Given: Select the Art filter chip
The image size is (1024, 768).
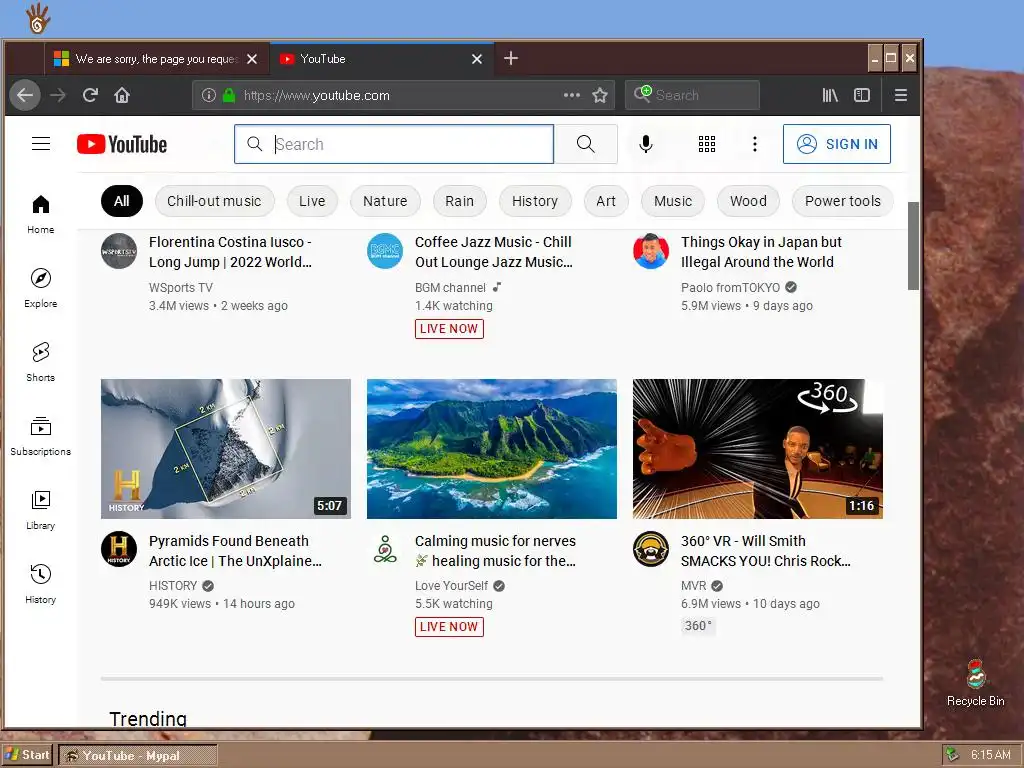Looking at the screenshot, I should click(606, 201).
